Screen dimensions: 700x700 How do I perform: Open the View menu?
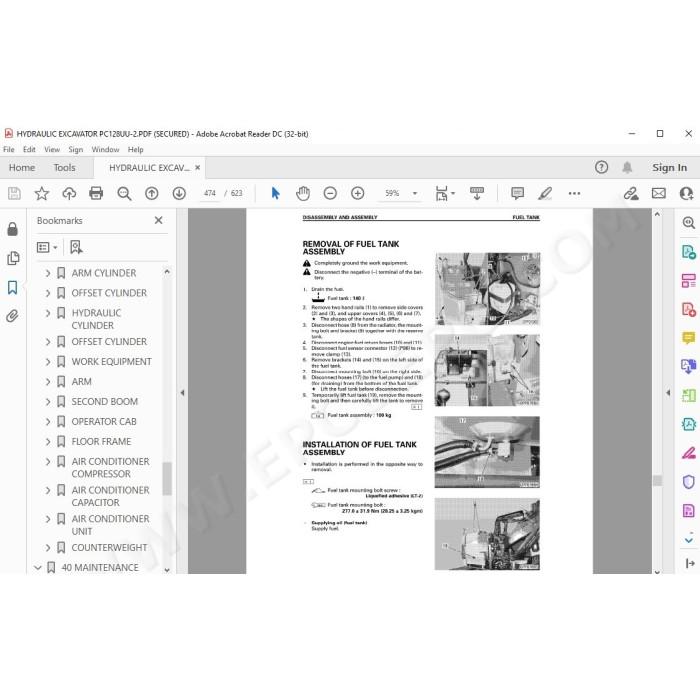[x=52, y=150]
